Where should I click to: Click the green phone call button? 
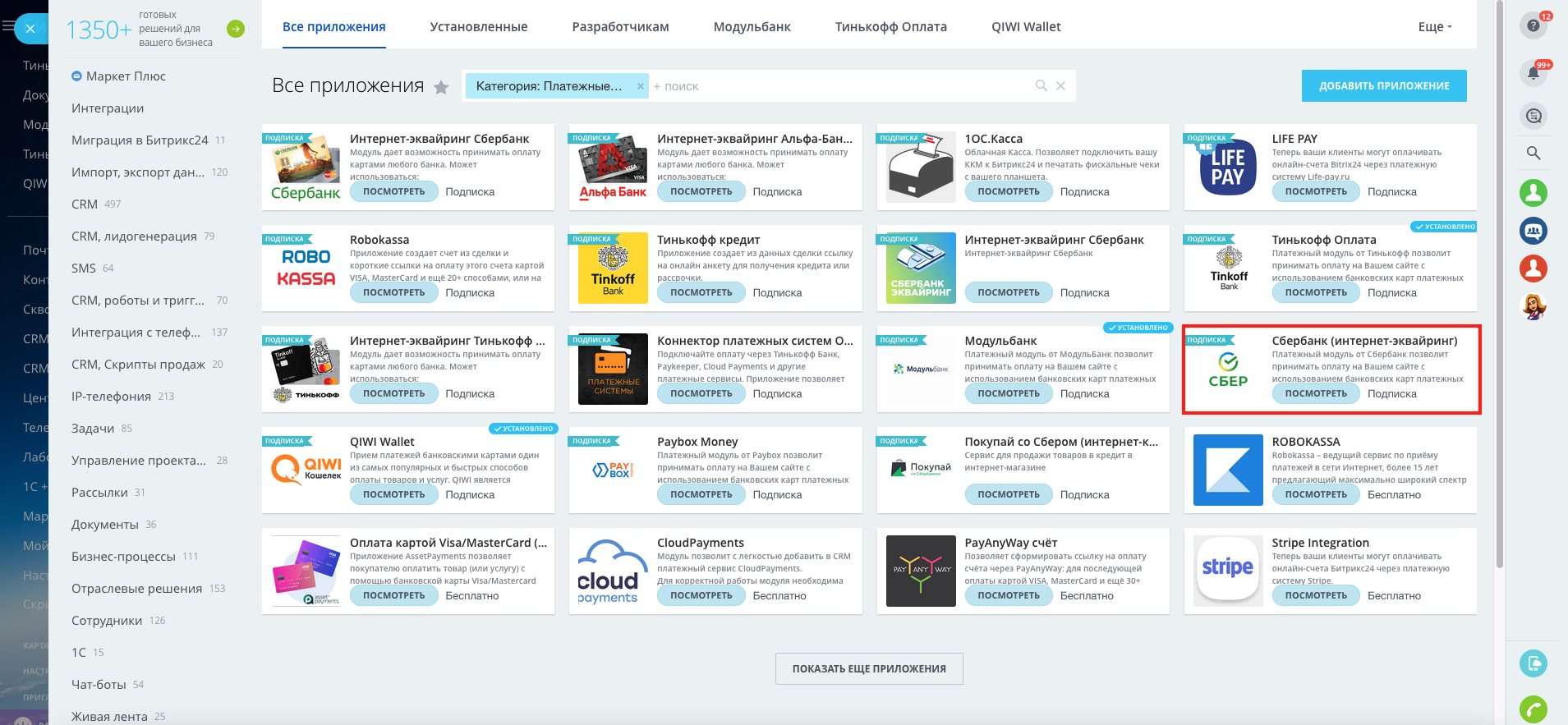[1534, 709]
